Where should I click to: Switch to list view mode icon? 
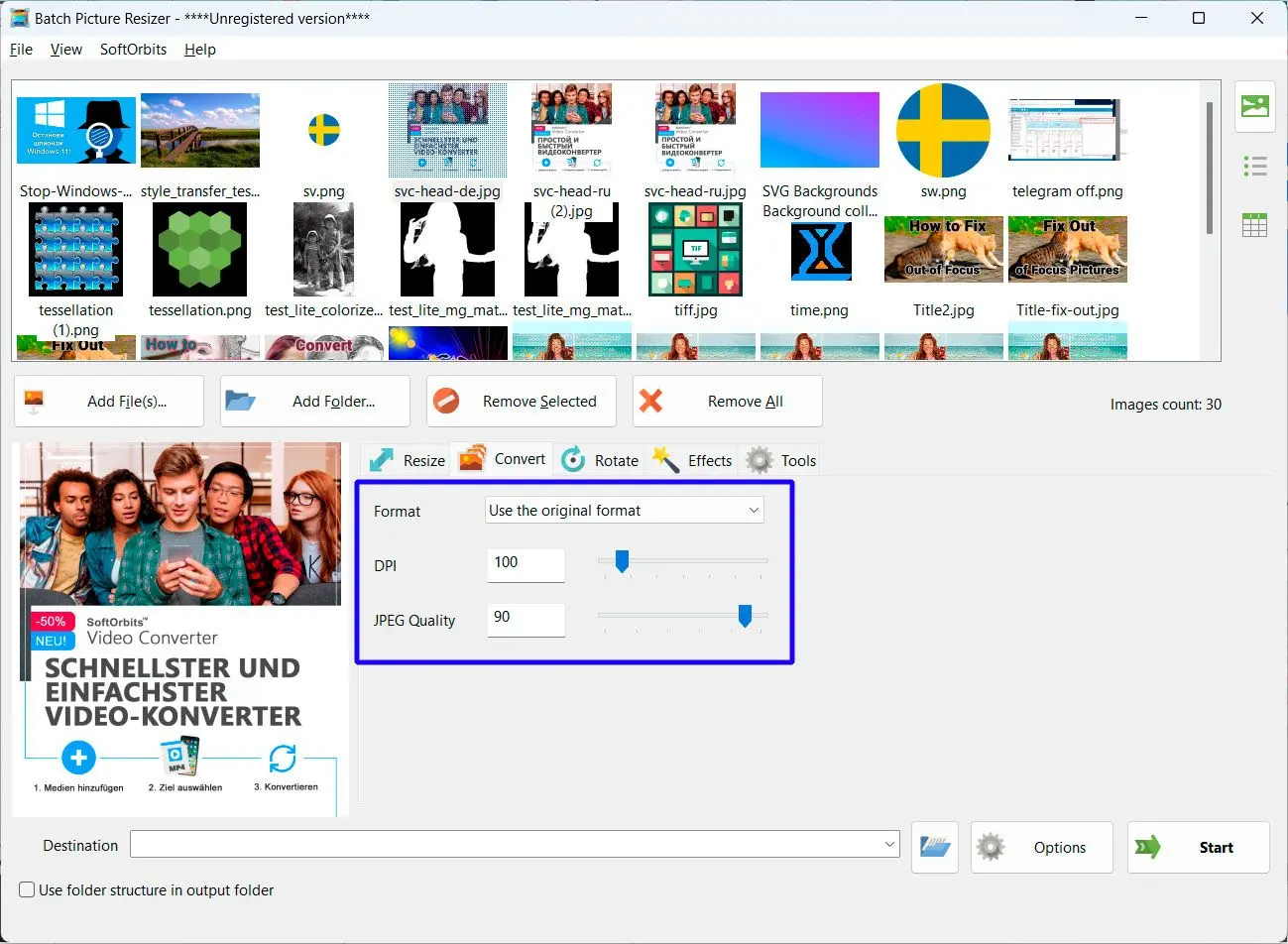point(1254,166)
